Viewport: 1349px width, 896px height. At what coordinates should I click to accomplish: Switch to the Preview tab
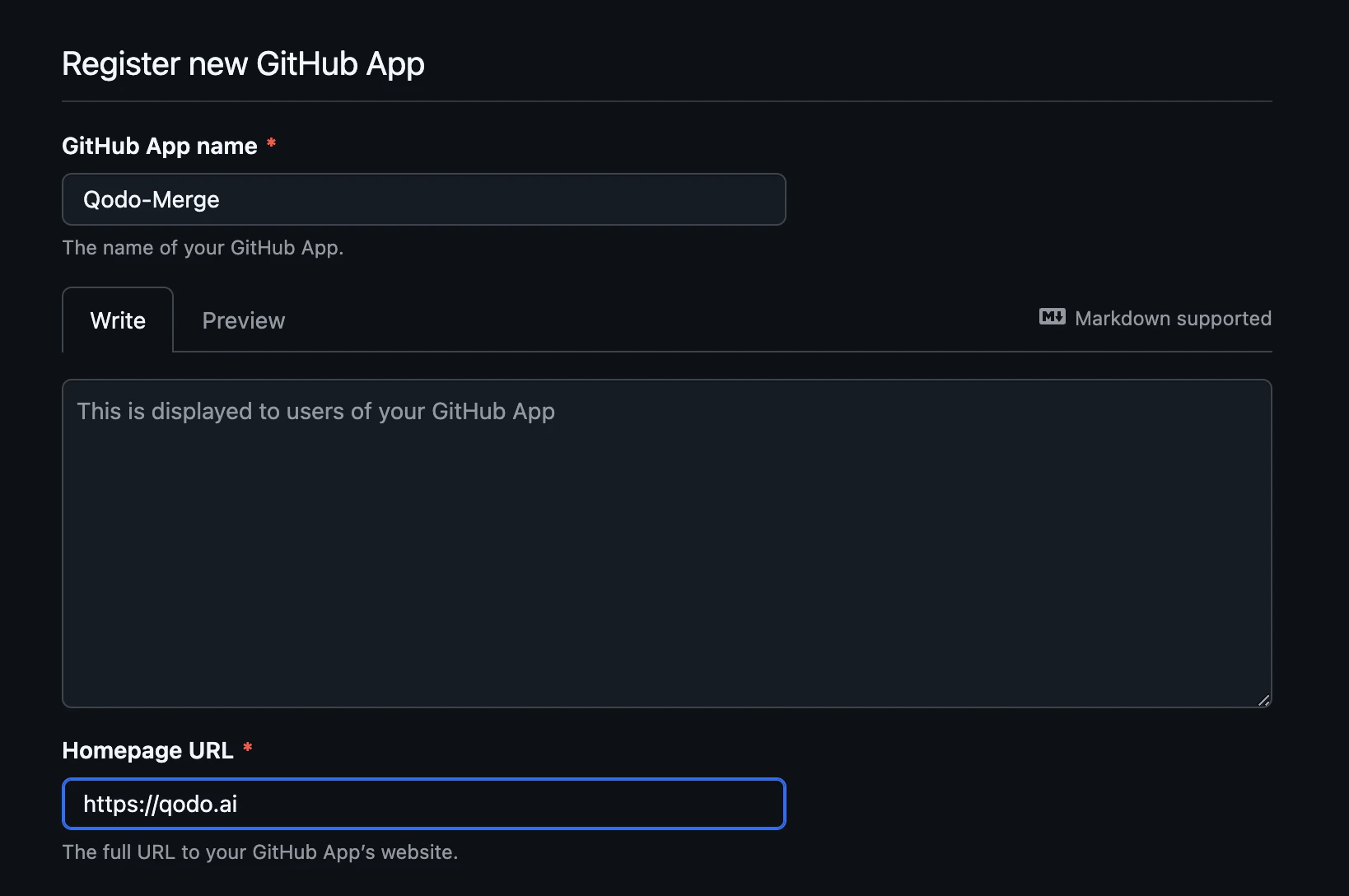coord(244,320)
